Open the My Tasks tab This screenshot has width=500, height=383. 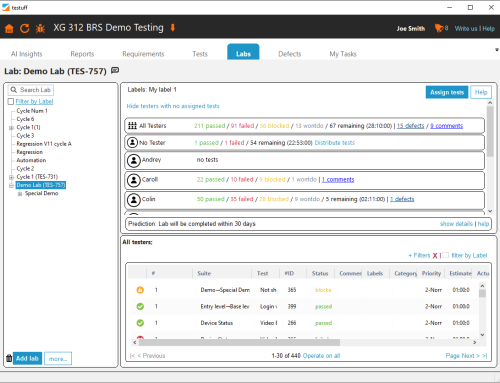tap(343, 54)
